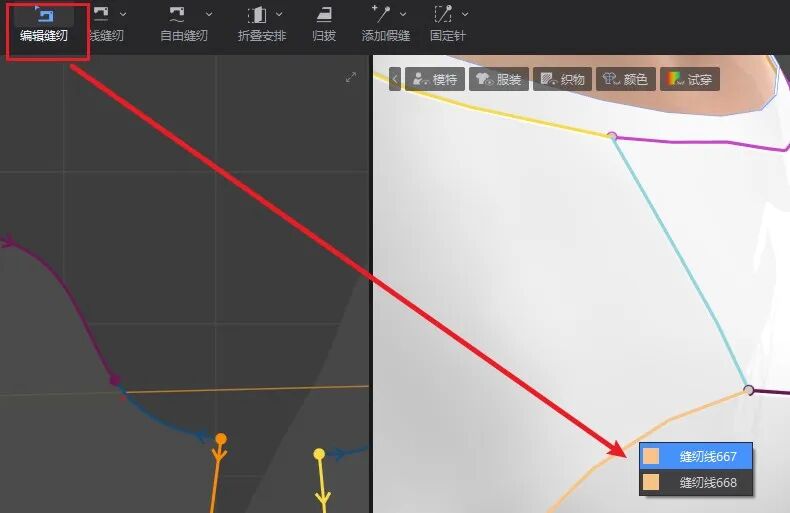The image size is (790, 513).
Task: Expand the 自由缝纫 dropdown arrow
Action: (x=209, y=14)
